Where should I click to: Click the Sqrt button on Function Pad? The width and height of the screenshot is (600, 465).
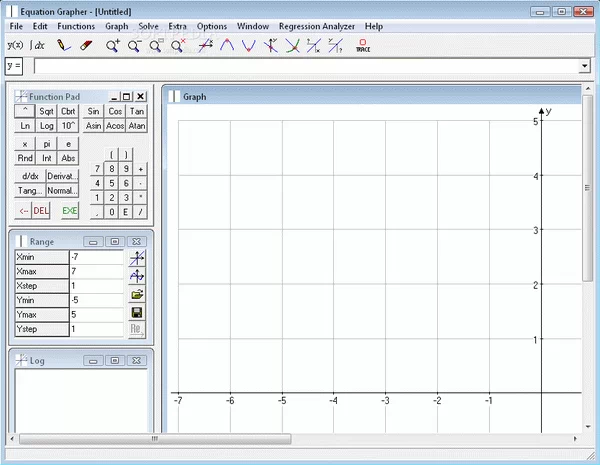click(x=46, y=111)
